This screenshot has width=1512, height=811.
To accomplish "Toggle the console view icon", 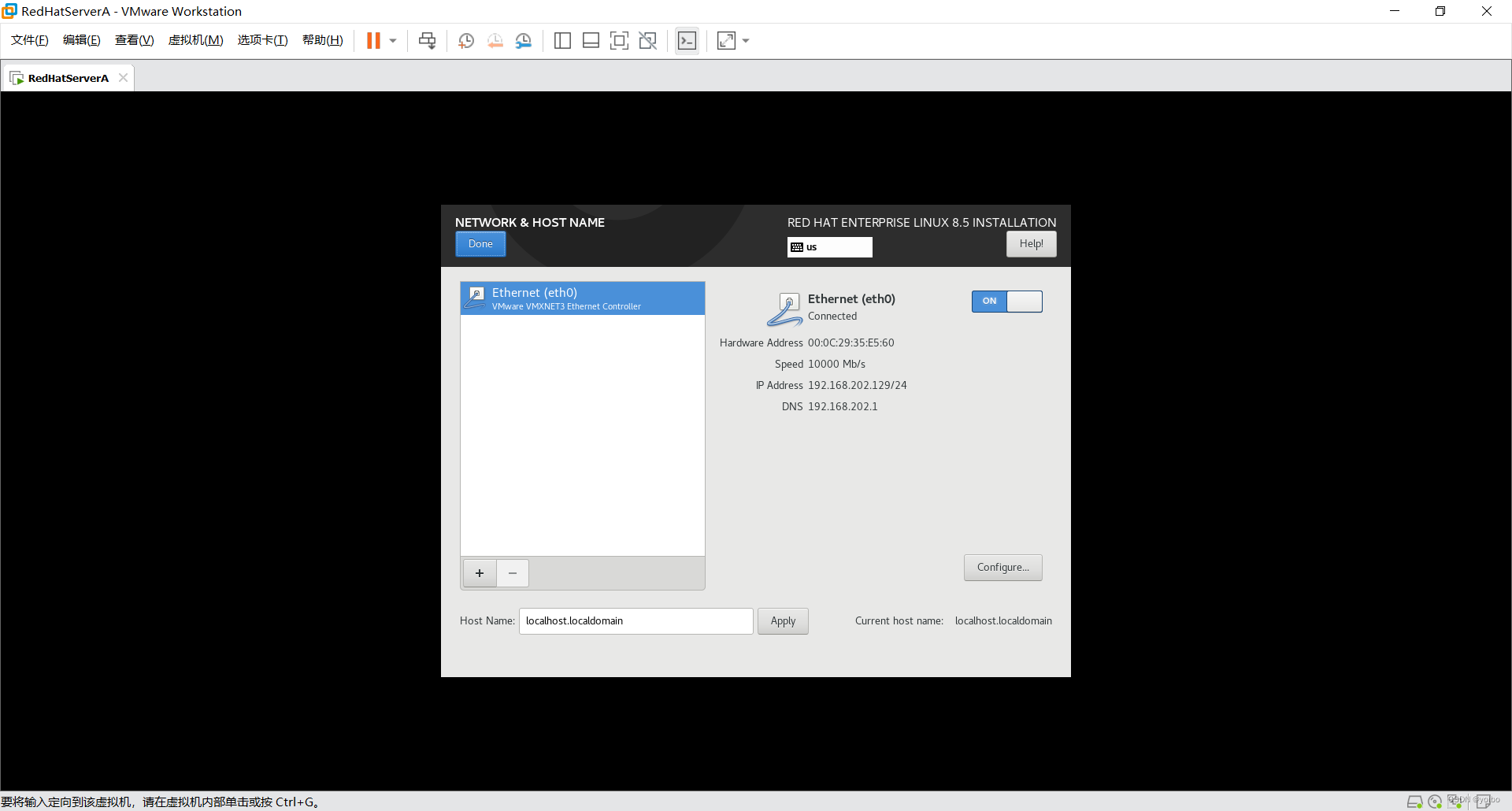I will click(x=687, y=41).
